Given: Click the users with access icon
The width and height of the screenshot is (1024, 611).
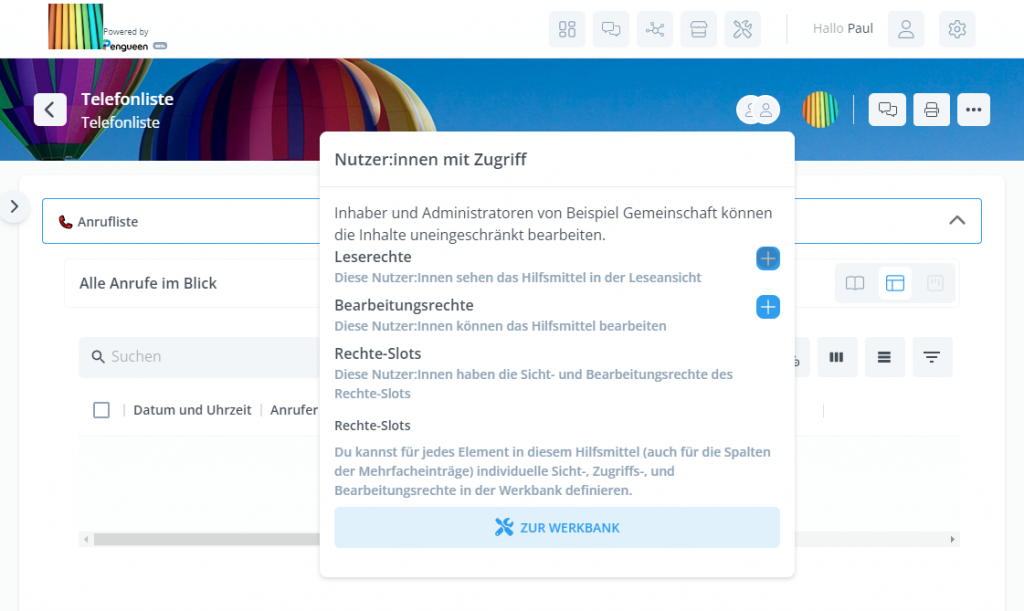Looking at the screenshot, I should click(x=758, y=109).
